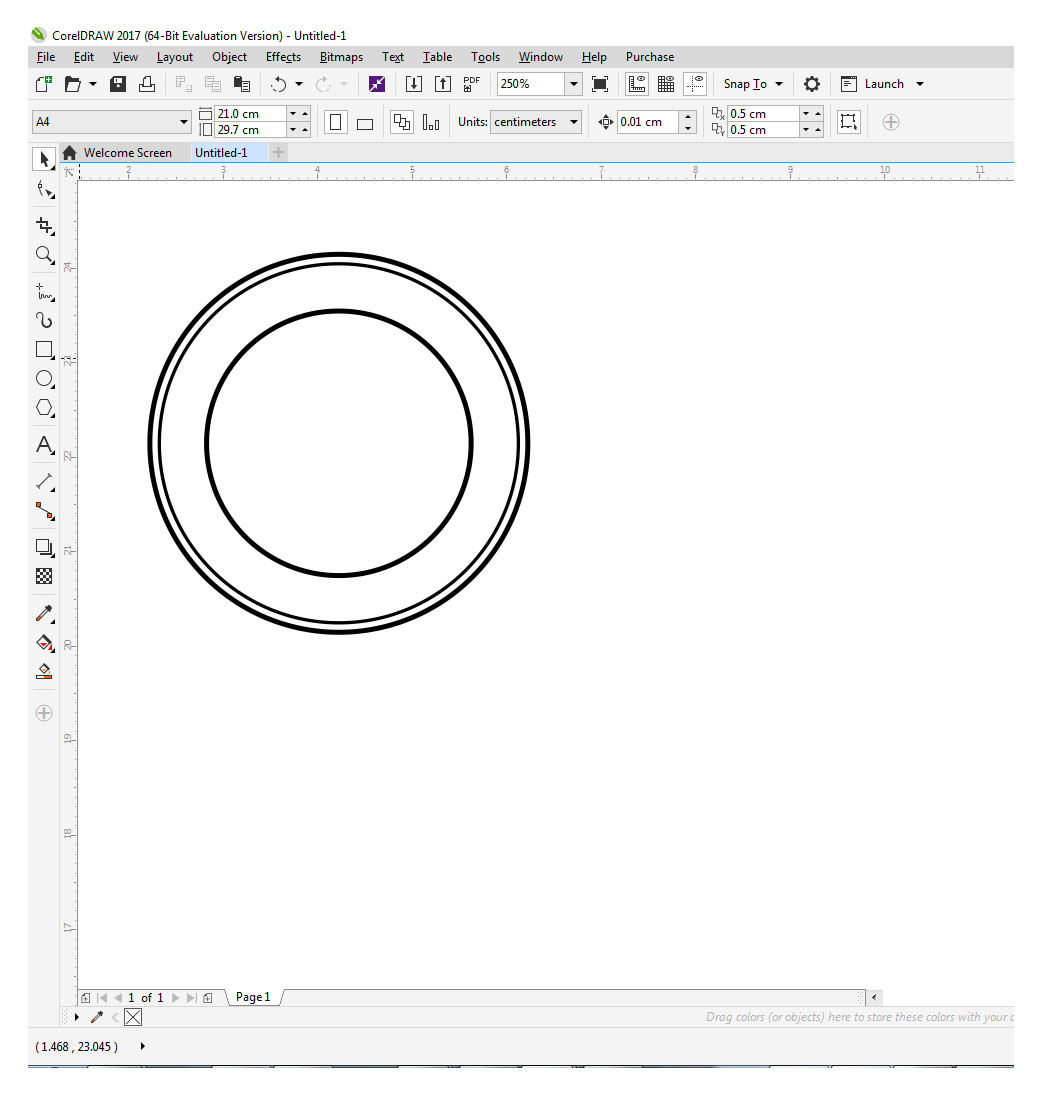Toggle full-screen preview mode
1051x1100 pixels.
(x=599, y=84)
